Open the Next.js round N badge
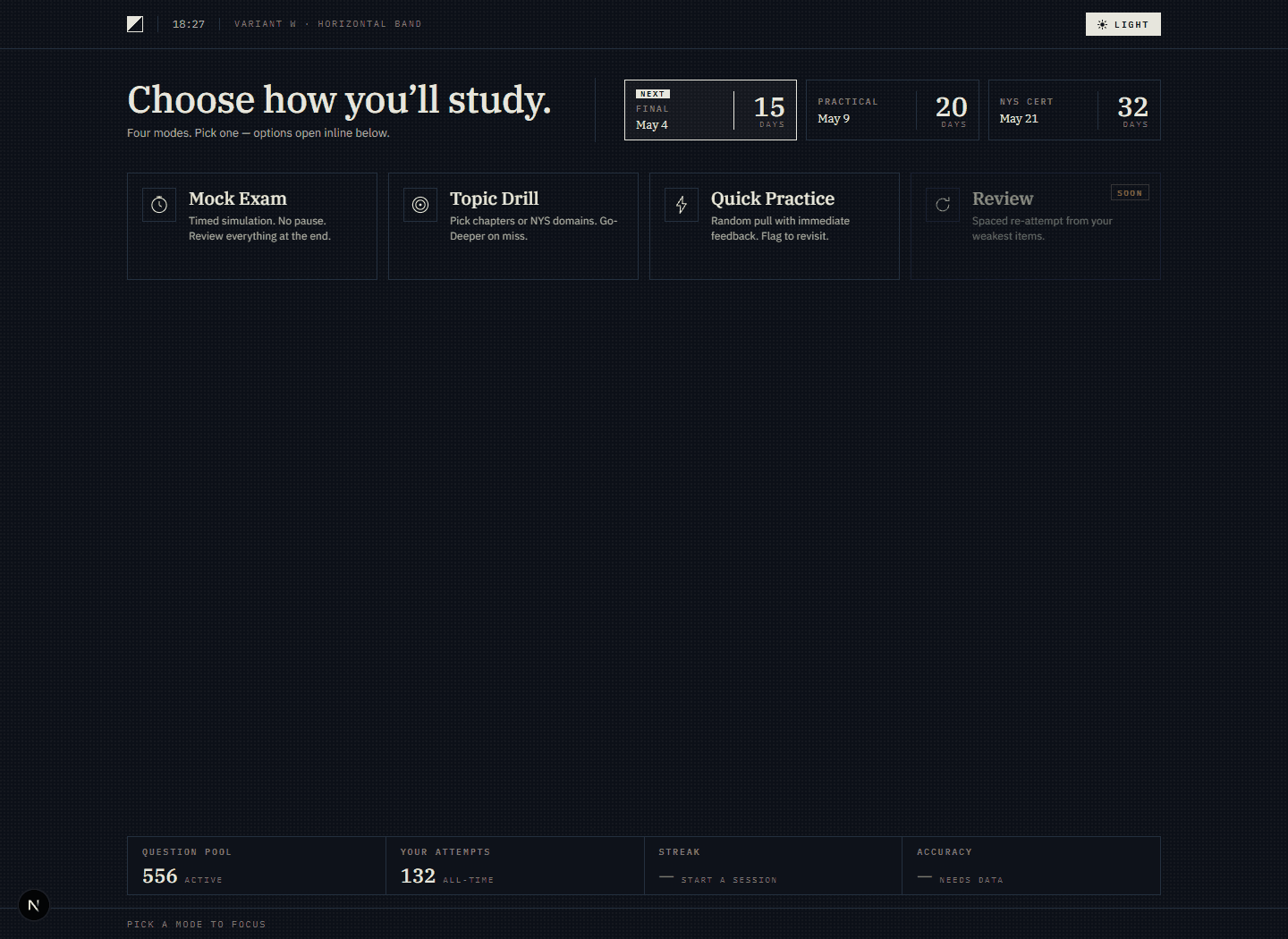This screenshot has height=939, width=1288. [34, 905]
